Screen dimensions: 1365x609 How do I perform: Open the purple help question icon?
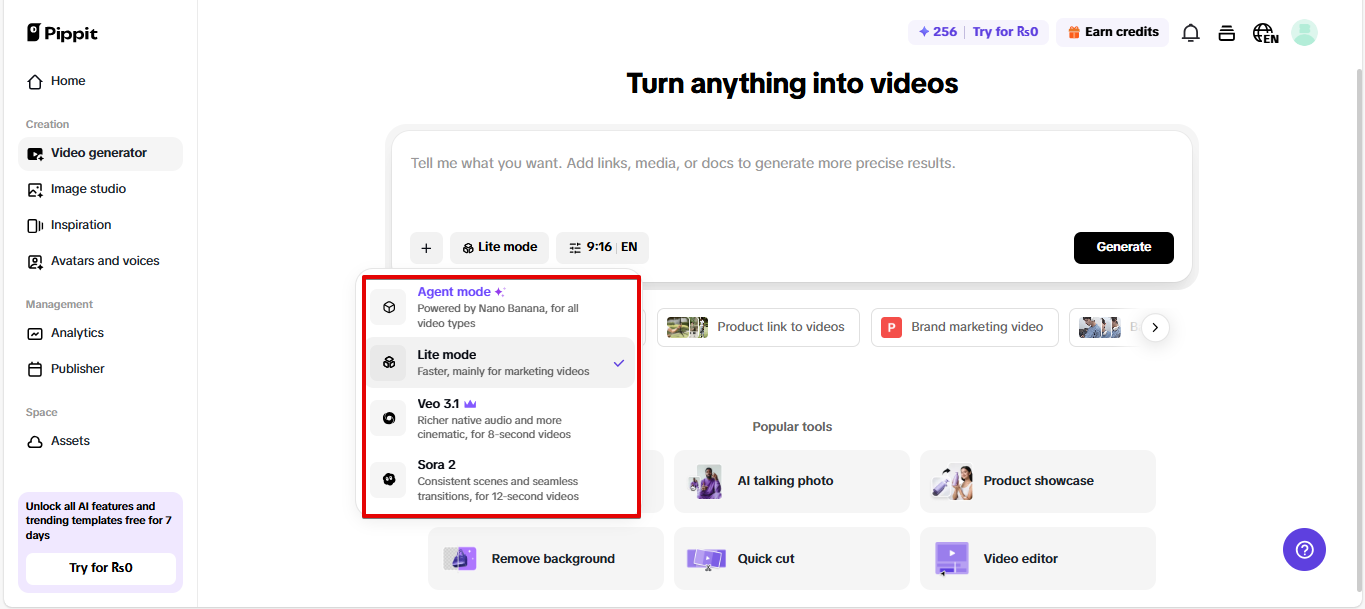[x=1304, y=550]
